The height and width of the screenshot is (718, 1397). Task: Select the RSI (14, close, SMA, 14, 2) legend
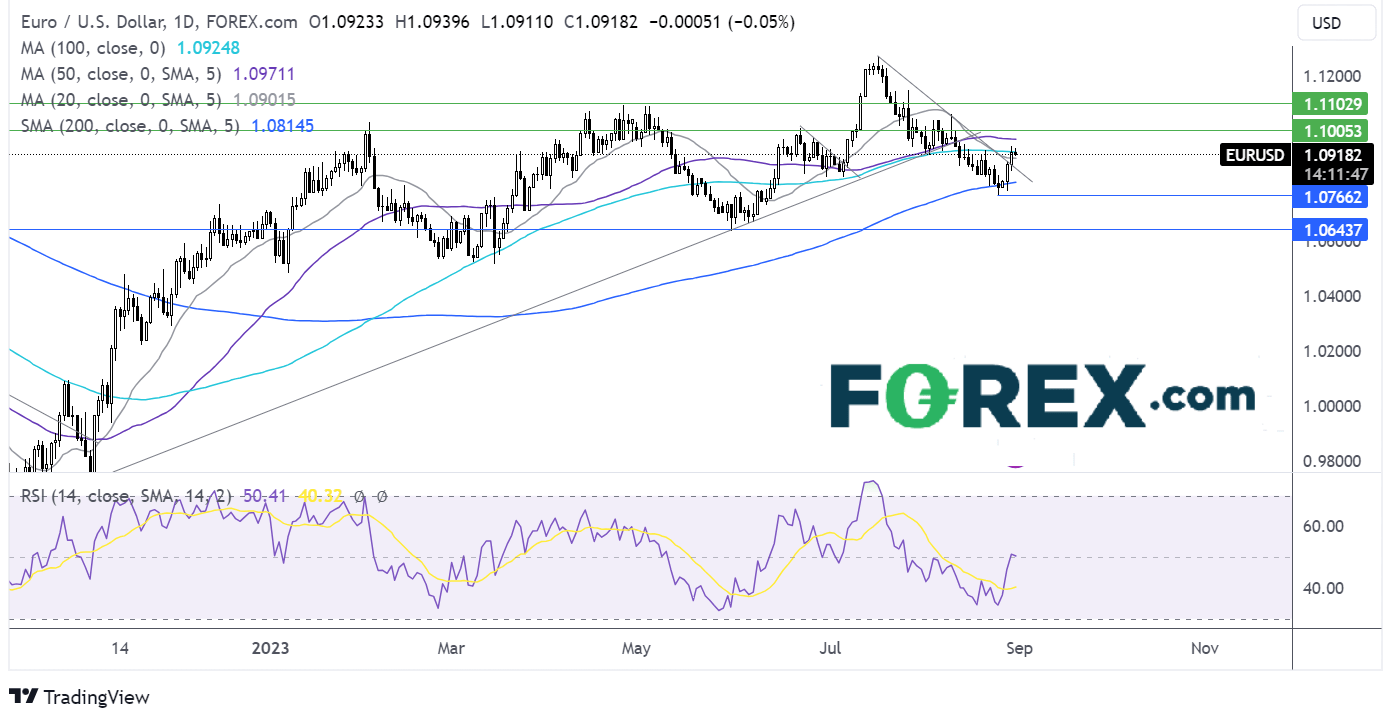[125, 496]
